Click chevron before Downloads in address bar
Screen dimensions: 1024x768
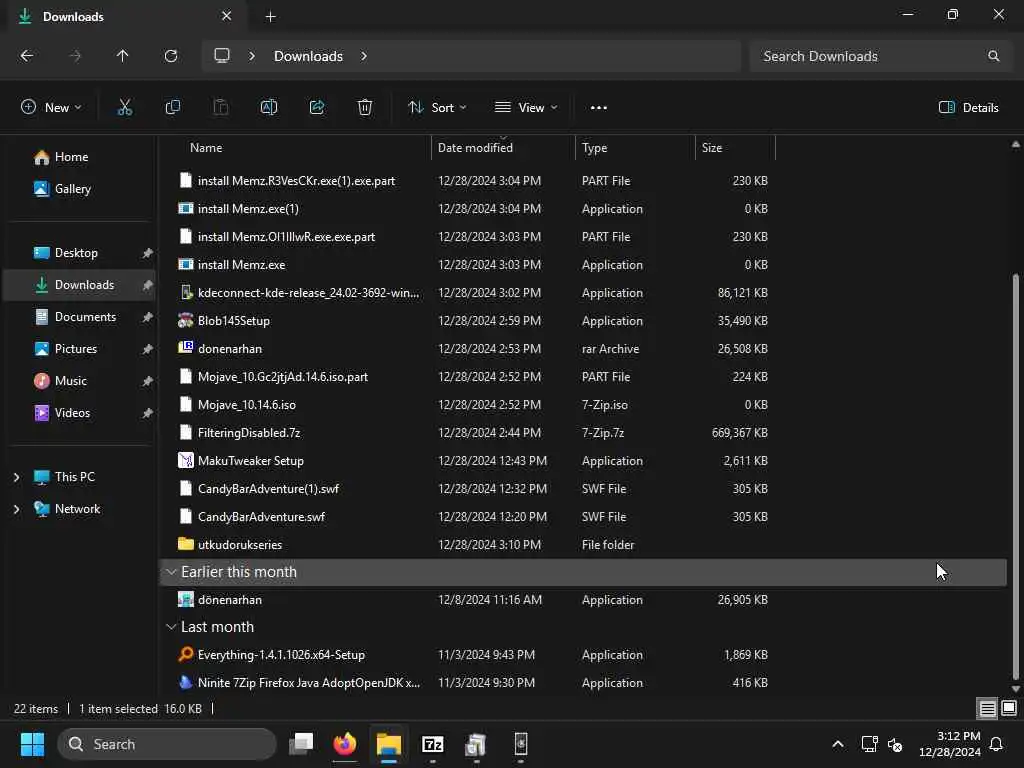(x=251, y=56)
